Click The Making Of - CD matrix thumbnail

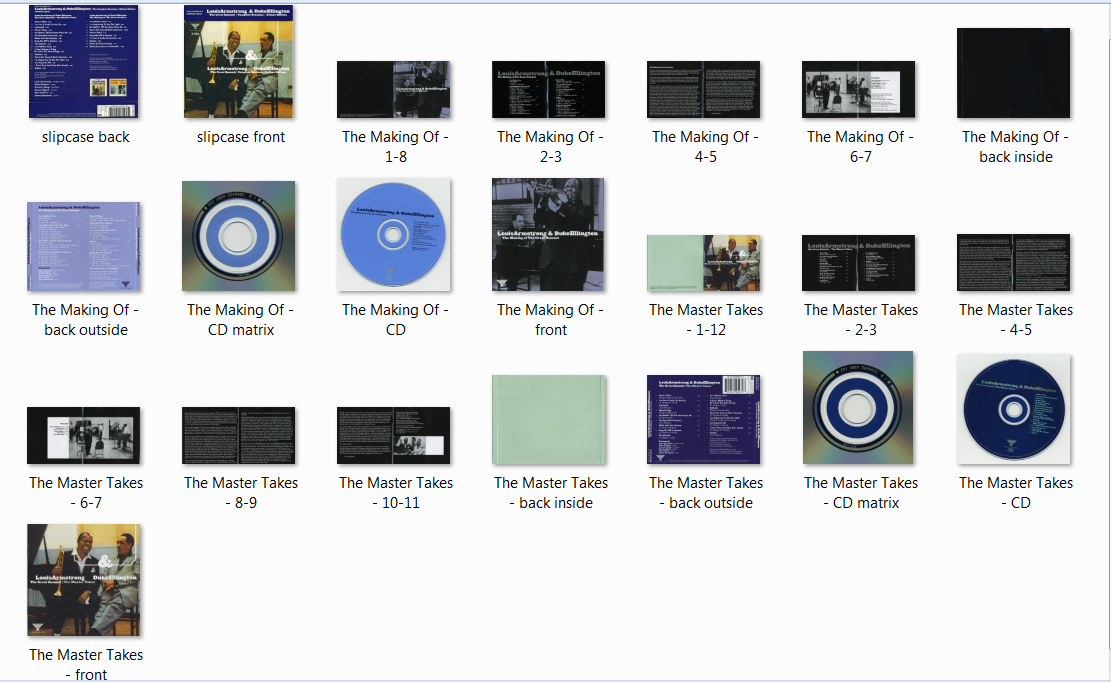tap(239, 236)
